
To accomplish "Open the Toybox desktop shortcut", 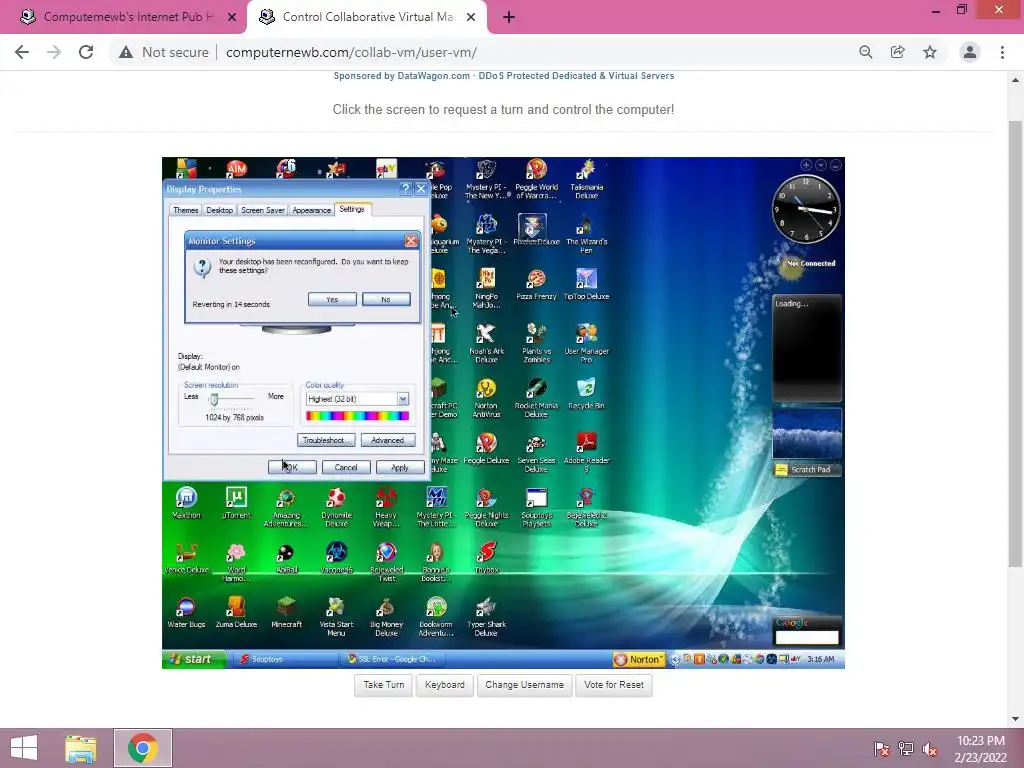I will click(x=486, y=557).
